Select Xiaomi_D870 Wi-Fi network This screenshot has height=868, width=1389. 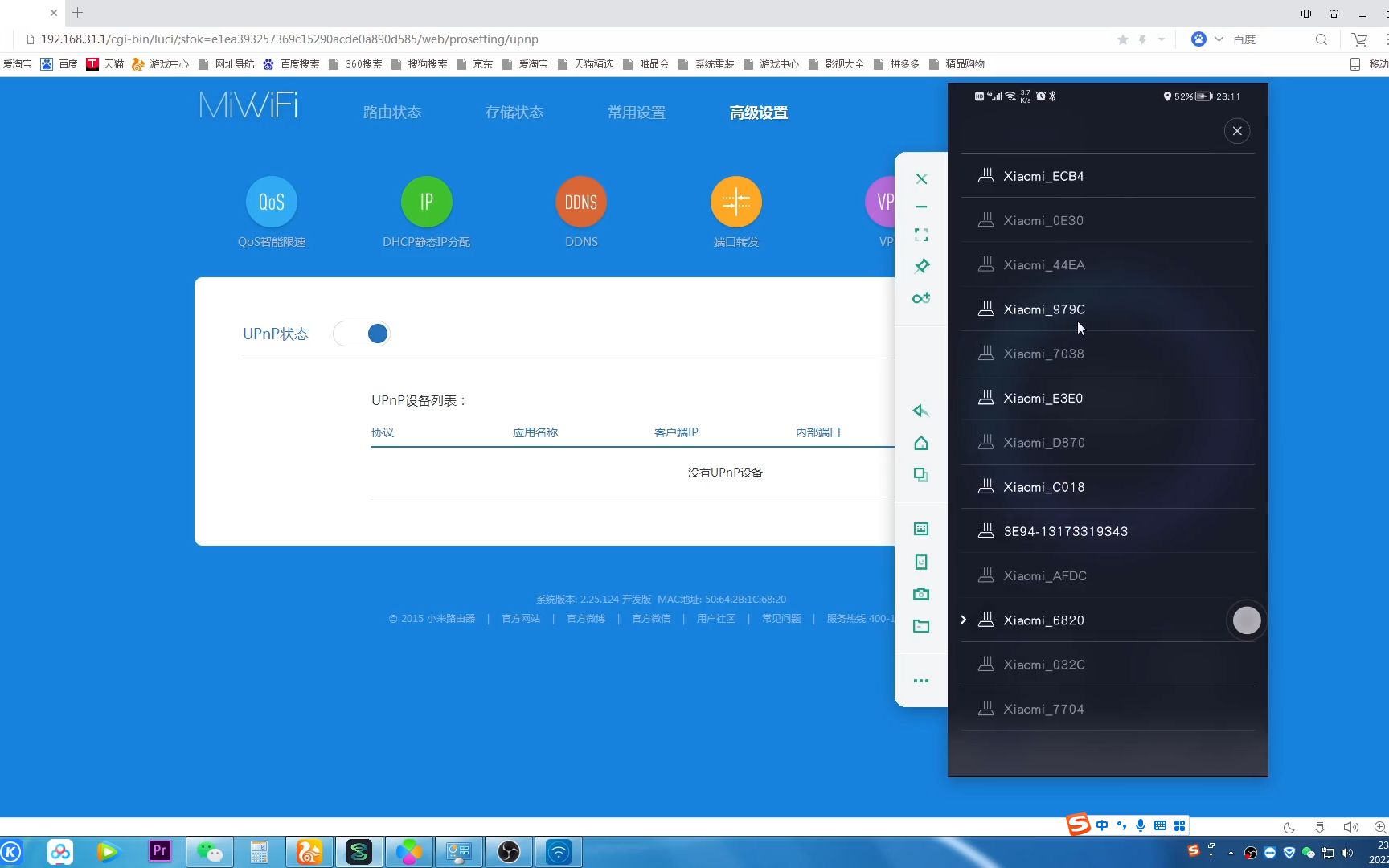click(x=1108, y=442)
